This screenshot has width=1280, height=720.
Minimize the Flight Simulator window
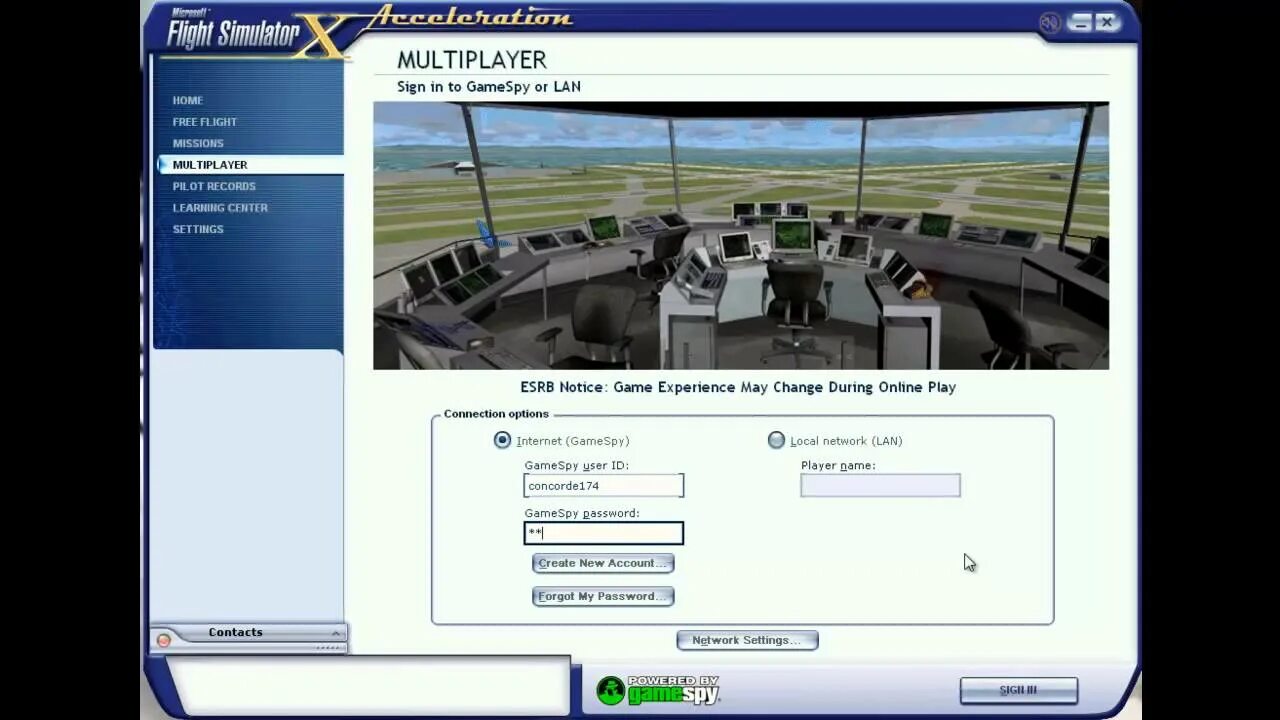pos(1080,22)
